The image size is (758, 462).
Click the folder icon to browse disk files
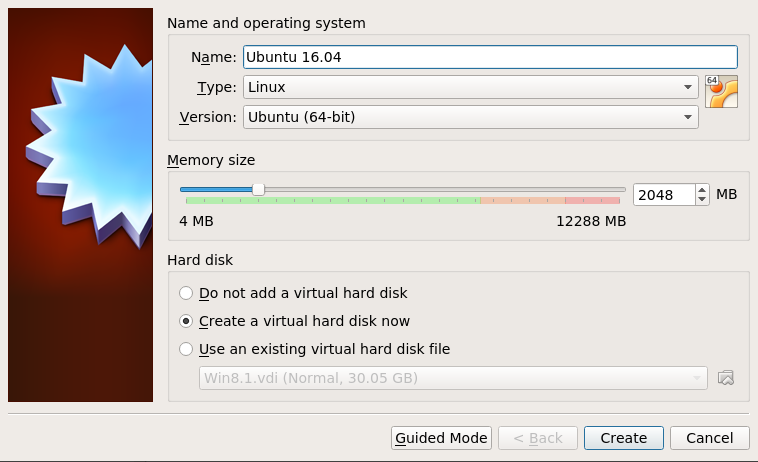(x=726, y=377)
